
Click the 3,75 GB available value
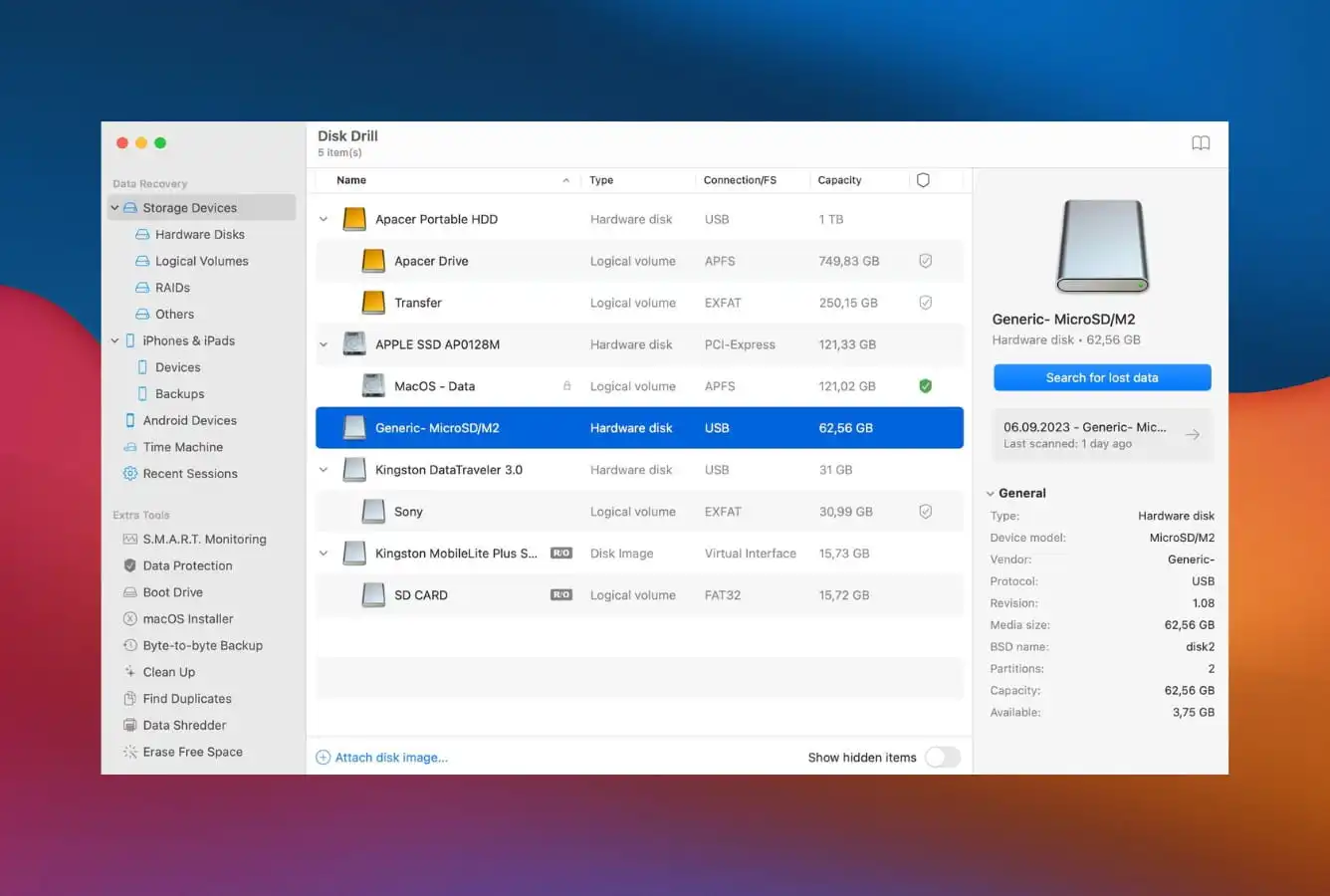pyautogui.click(x=1194, y=713)
